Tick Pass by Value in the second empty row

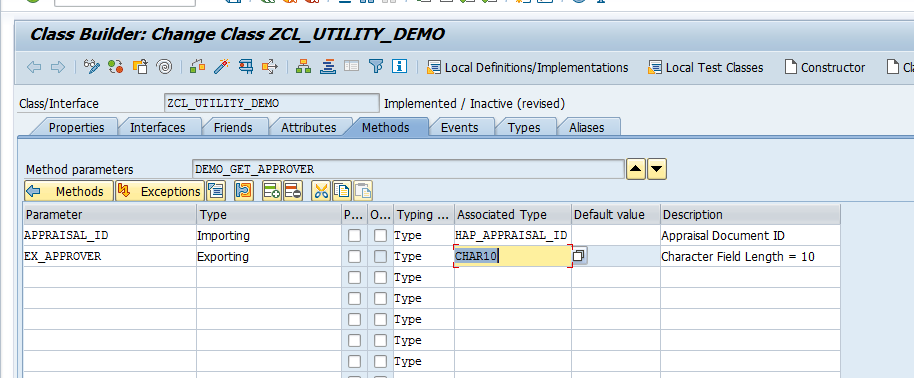[354, 299]
